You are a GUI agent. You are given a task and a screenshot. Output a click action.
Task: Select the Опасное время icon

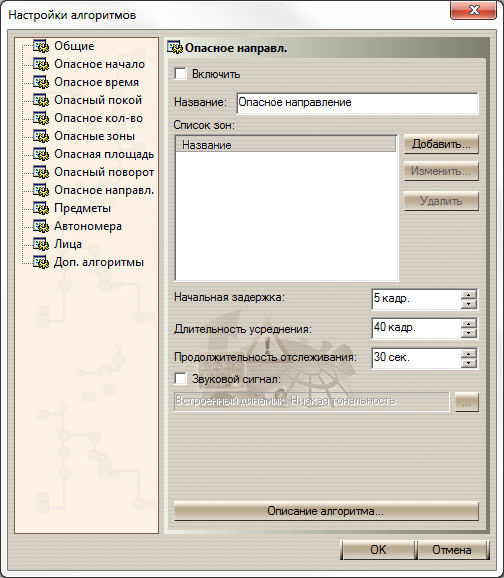(41, 82)
